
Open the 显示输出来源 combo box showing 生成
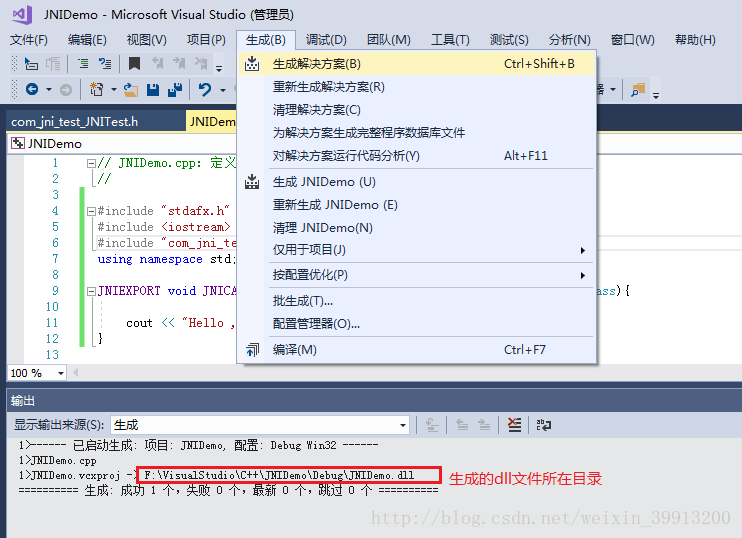(x=260, y=425)
